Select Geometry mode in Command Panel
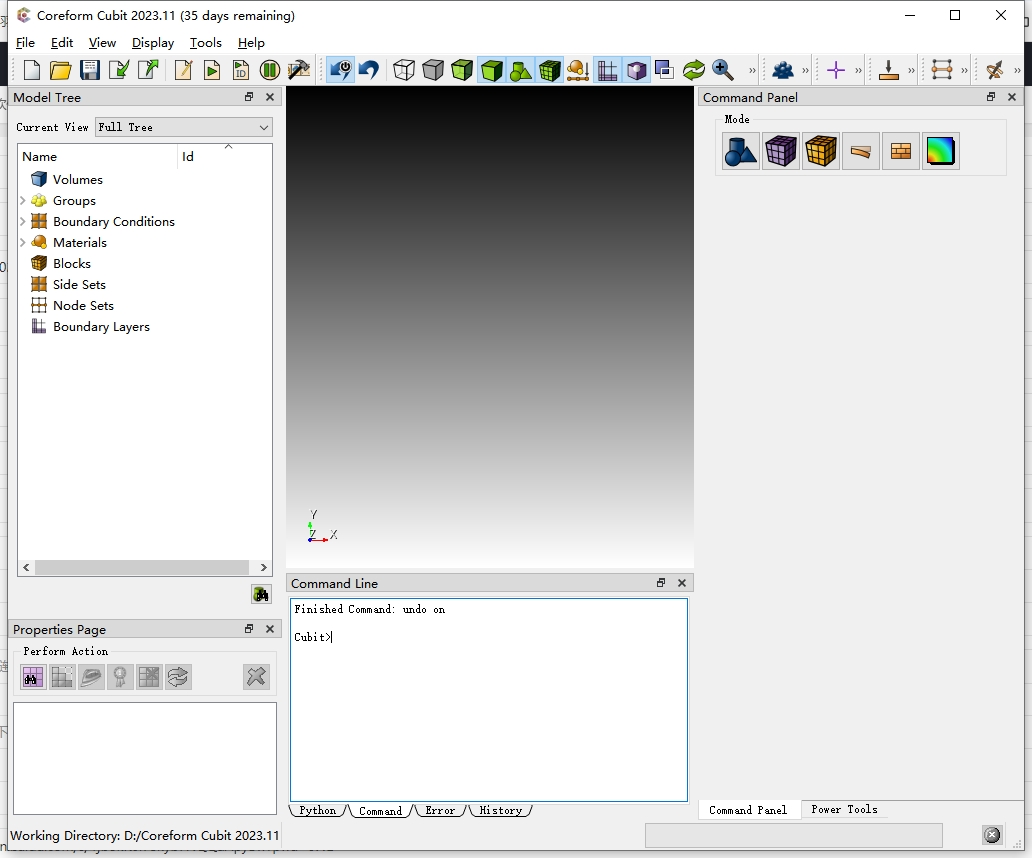Image resolution: width=1032 pixels, height=858 pixels. pyautogui.click(x=740, y=151)
